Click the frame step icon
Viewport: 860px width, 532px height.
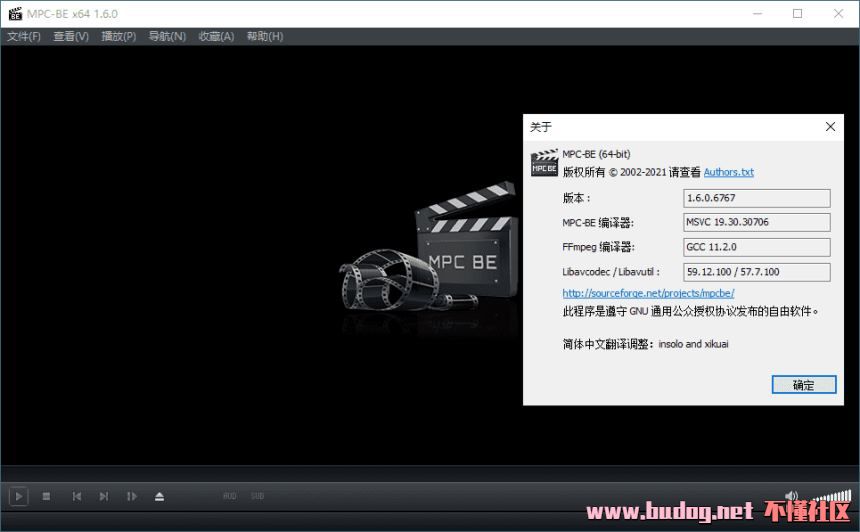pos(131,496)
